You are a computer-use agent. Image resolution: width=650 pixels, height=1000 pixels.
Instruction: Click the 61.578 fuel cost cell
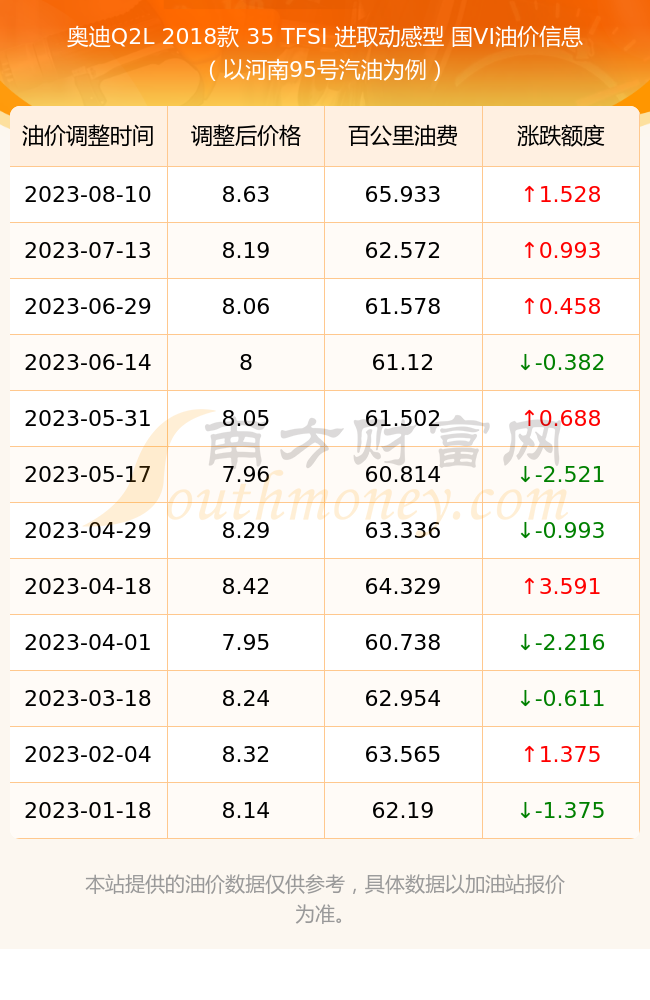(403, 307)
